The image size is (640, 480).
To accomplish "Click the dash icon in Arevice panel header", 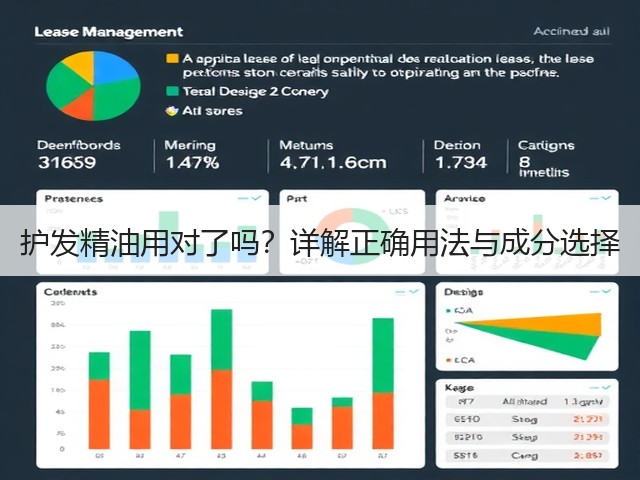I will tap(594, 198).
